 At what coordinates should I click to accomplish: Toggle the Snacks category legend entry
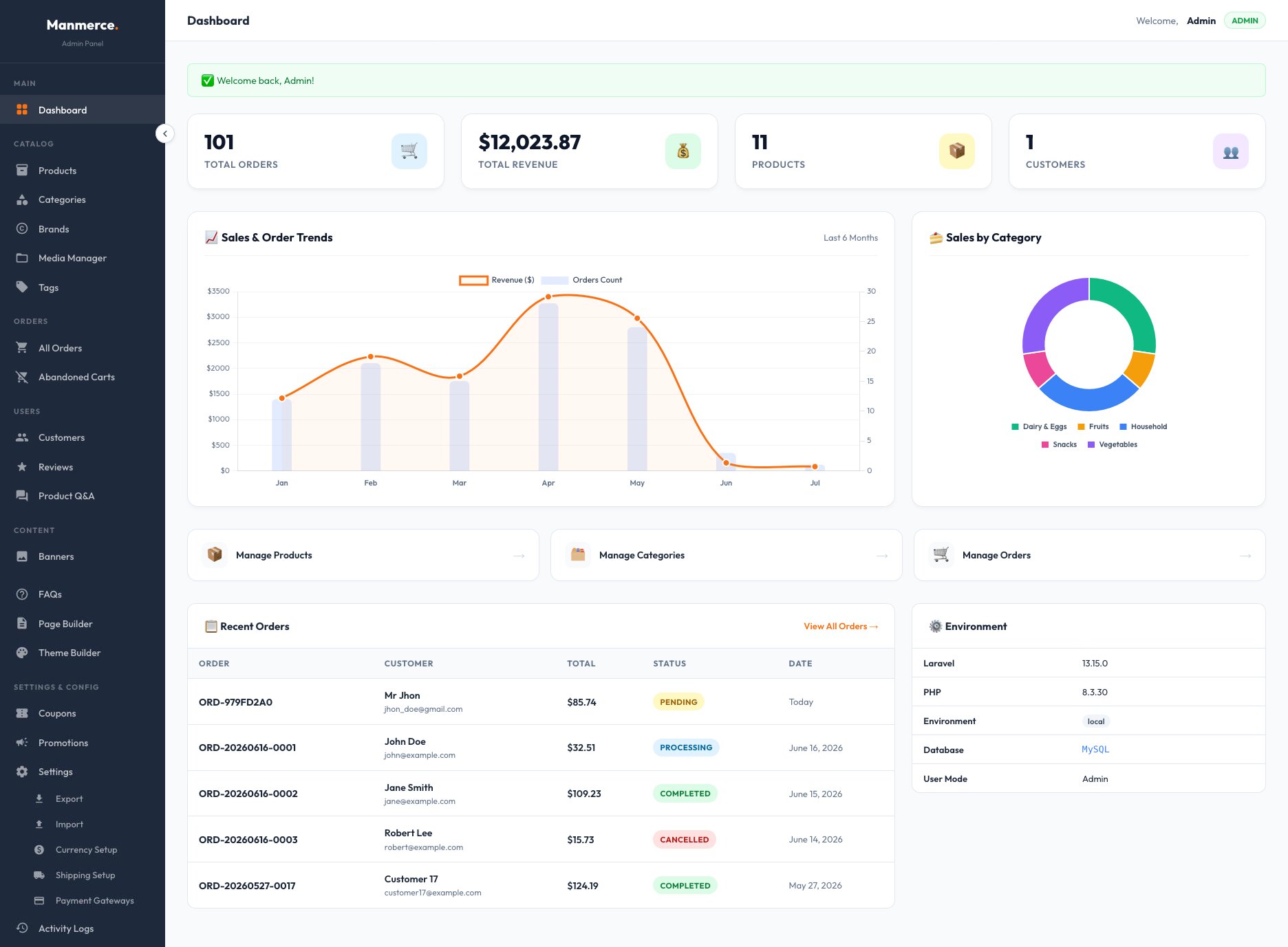pos(1060,444)
